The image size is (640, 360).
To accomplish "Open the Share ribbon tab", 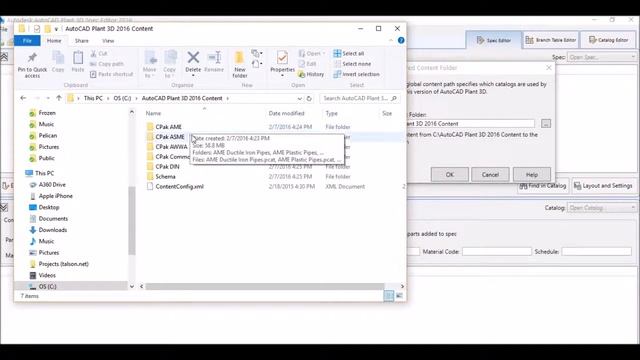I will pos(82,41).
